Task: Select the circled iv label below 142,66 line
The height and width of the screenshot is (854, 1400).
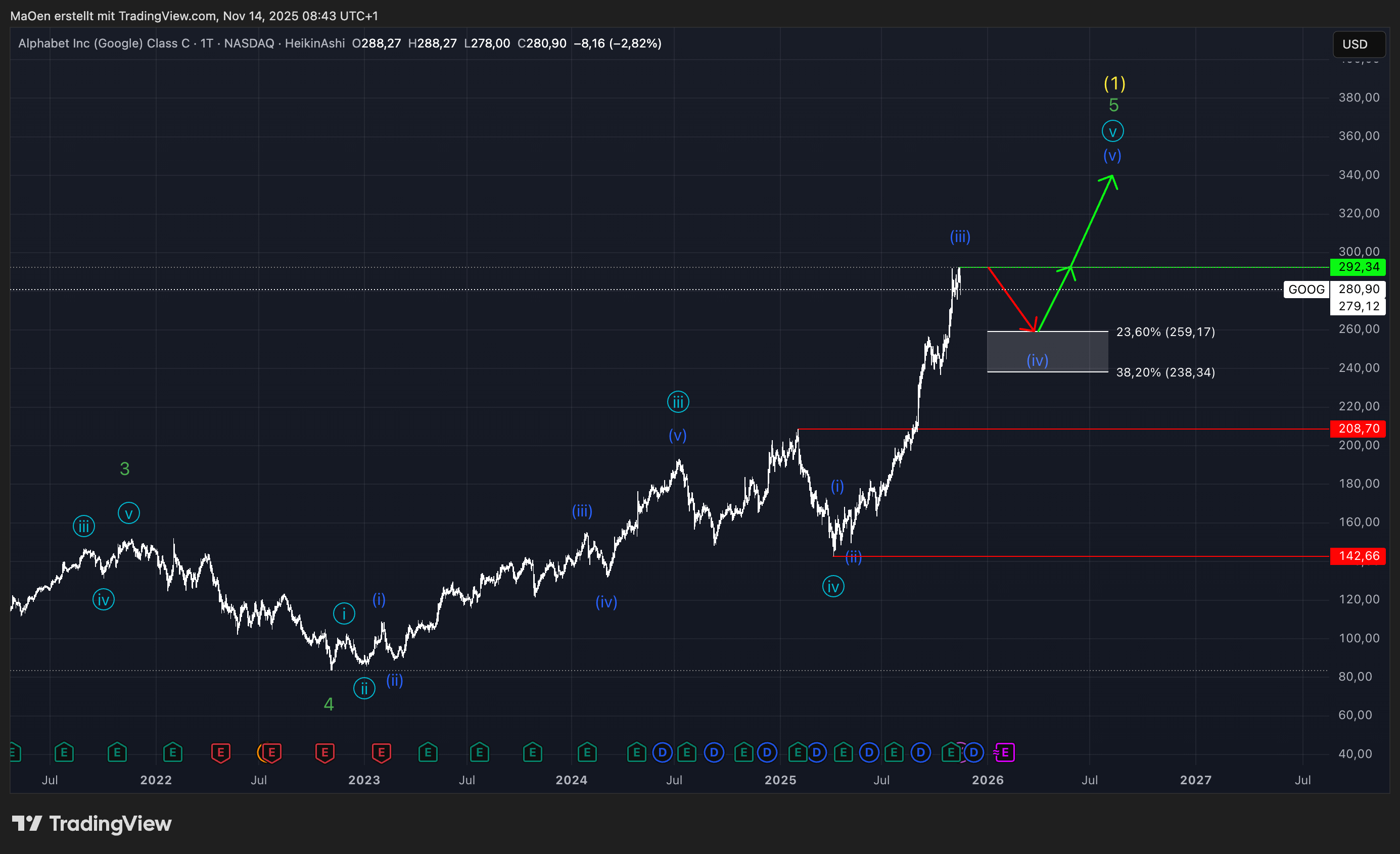Action: tap(833, 586)
